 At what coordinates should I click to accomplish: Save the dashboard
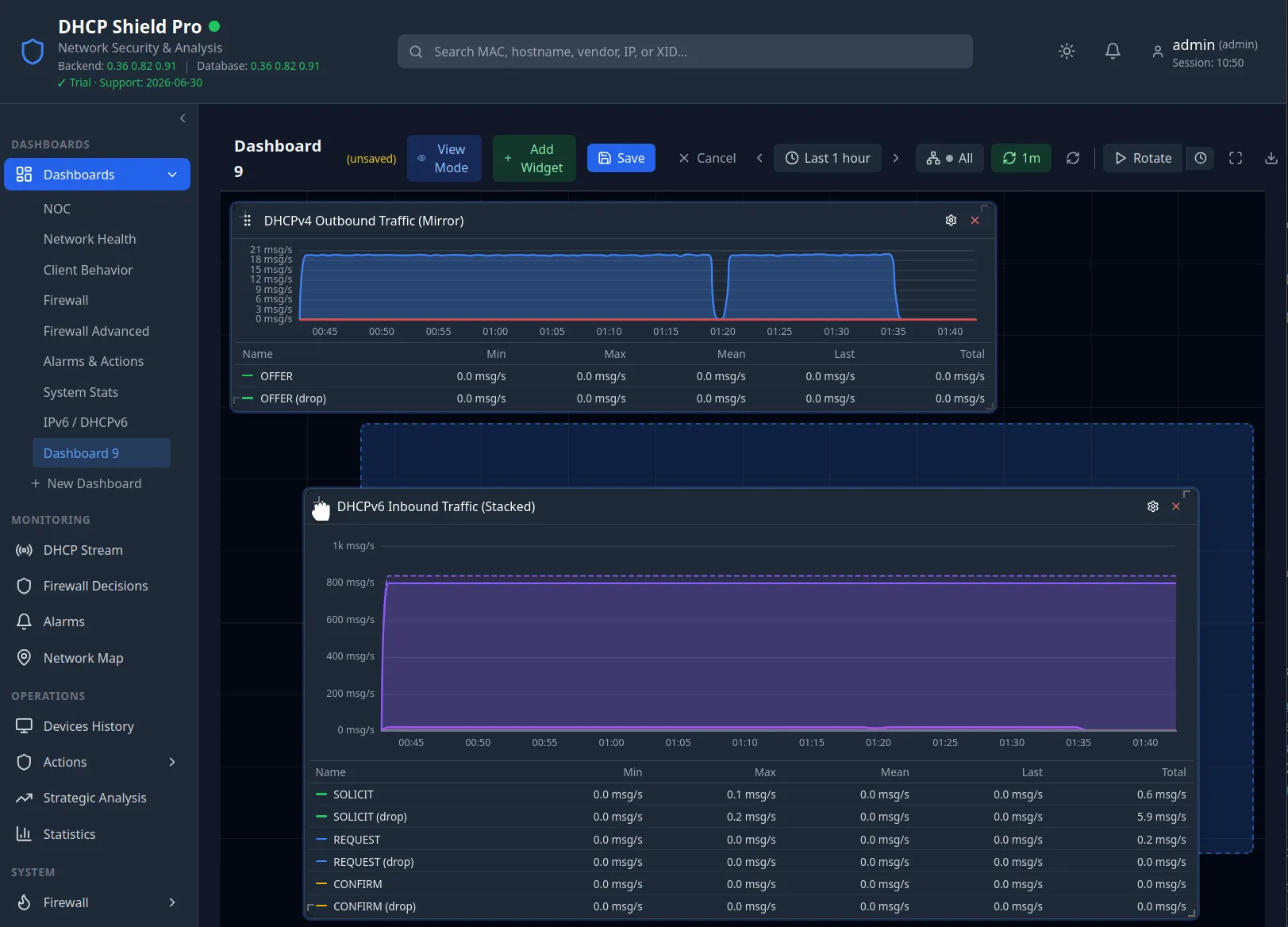click(621, 158)
